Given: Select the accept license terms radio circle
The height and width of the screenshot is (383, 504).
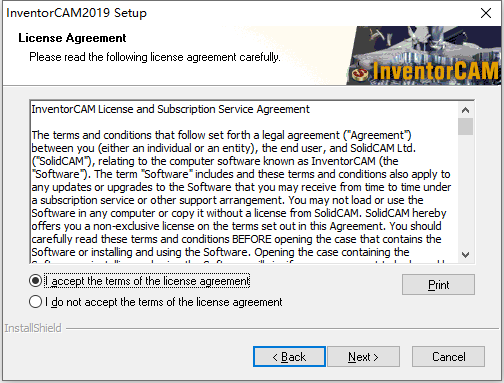Looking at the screenshot, I should pos(35,281).
